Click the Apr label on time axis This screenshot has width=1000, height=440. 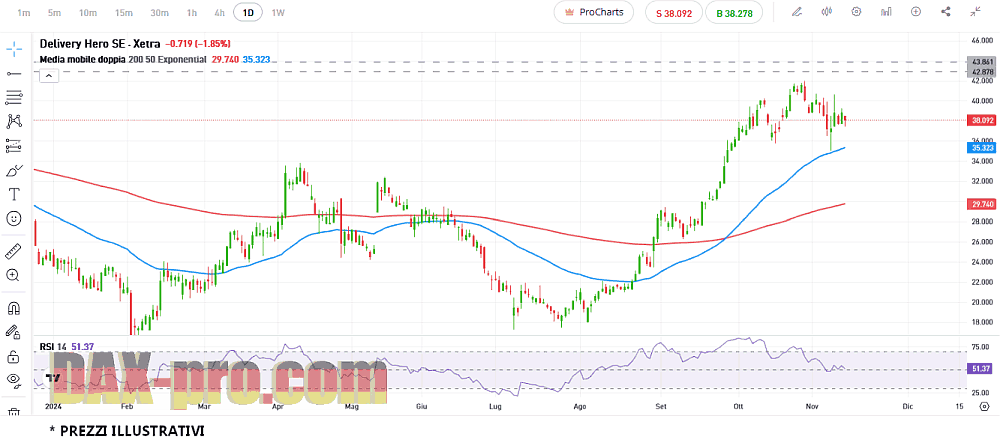coord(277,406)
